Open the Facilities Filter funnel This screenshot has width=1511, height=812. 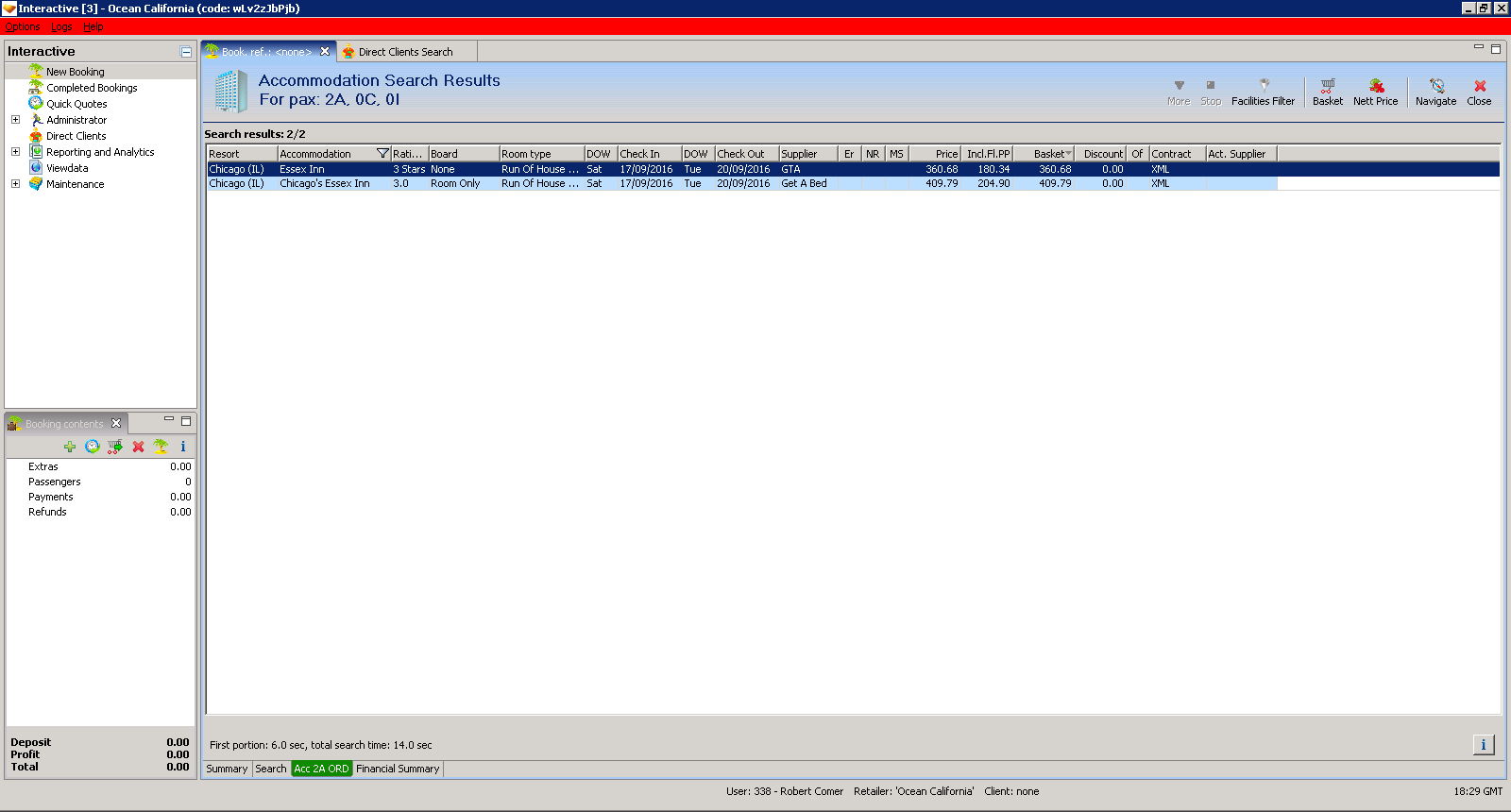pyautogui.click(x=1263, y=92)
